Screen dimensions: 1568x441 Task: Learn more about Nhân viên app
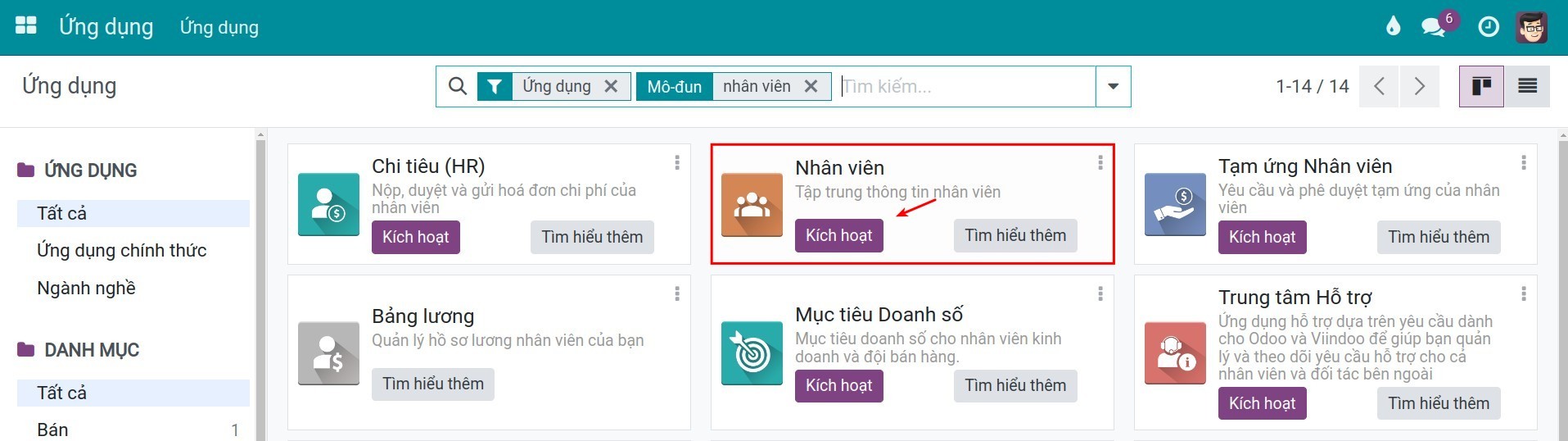pos(1015,235)
